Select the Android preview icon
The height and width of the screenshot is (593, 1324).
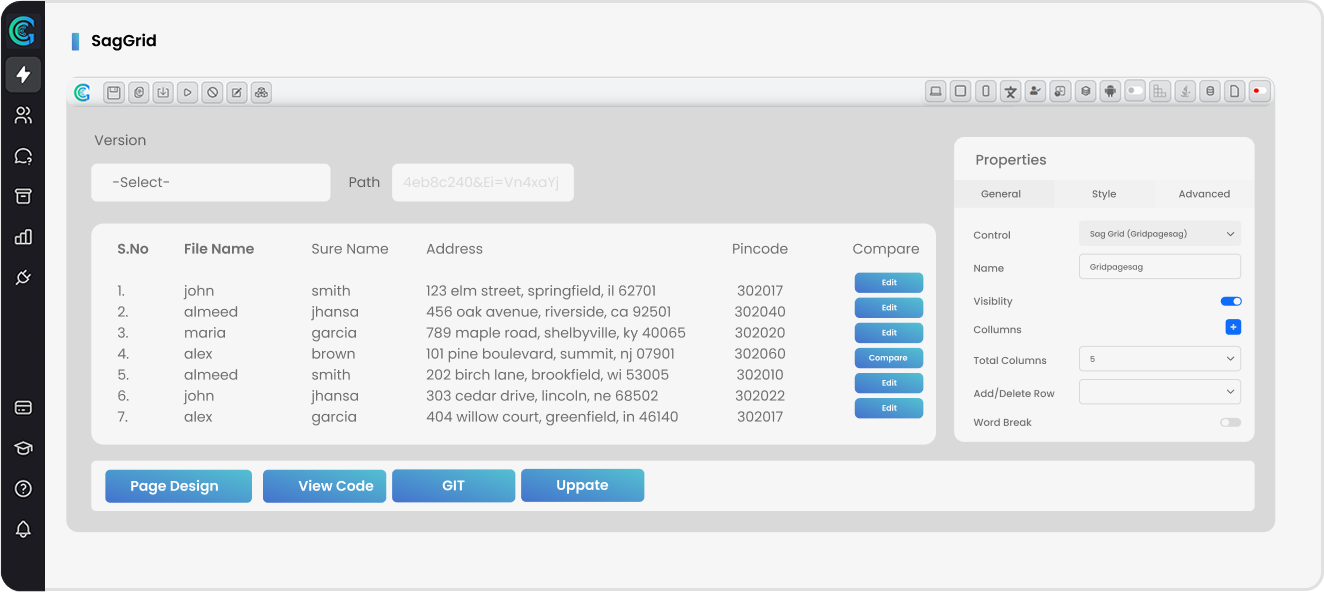pos(1110,91)
